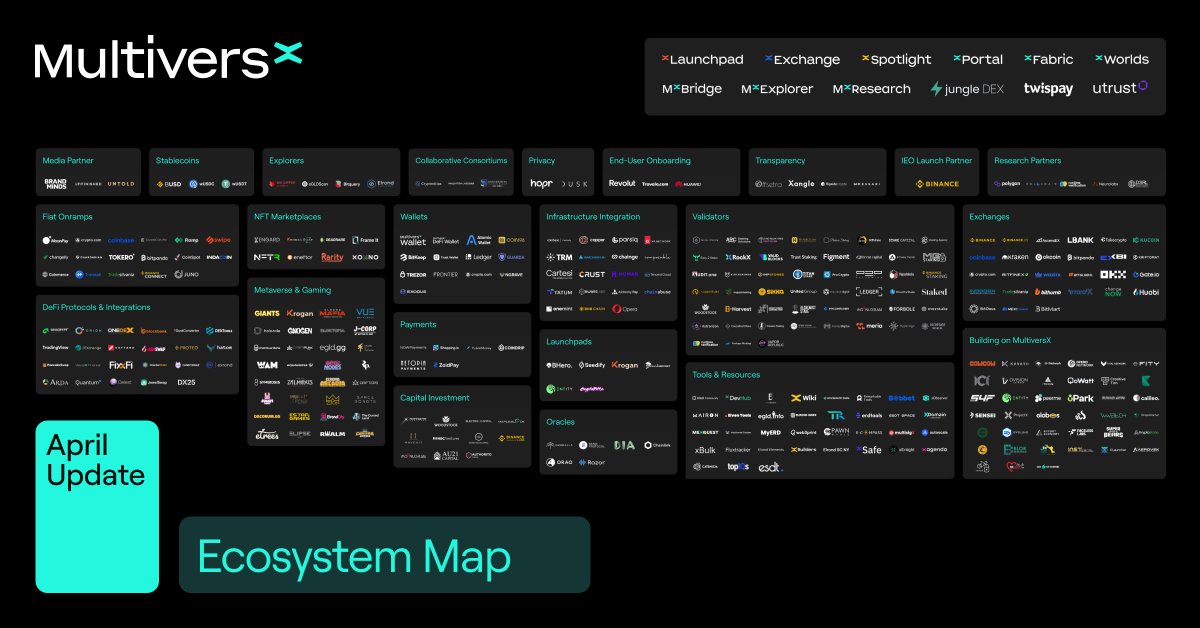Screen dimensions: 1200x628
Task: Select xSpotlight in the products panel
Action: [896, 59]
